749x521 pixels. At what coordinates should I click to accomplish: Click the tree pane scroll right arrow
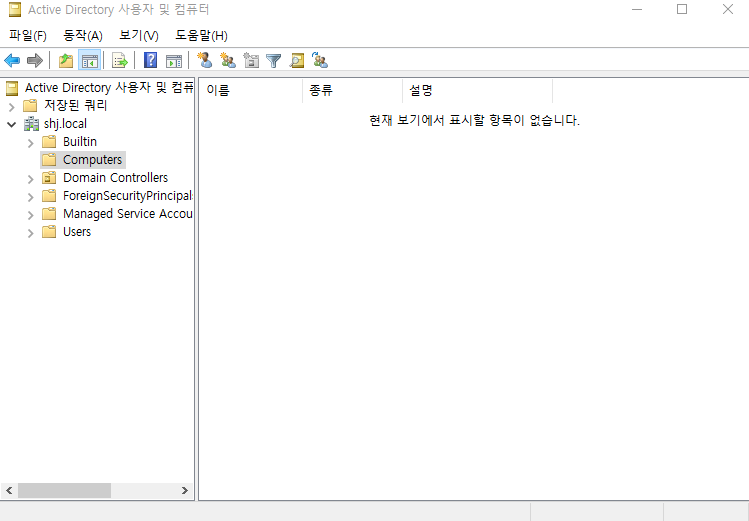[x=185, y=490]
